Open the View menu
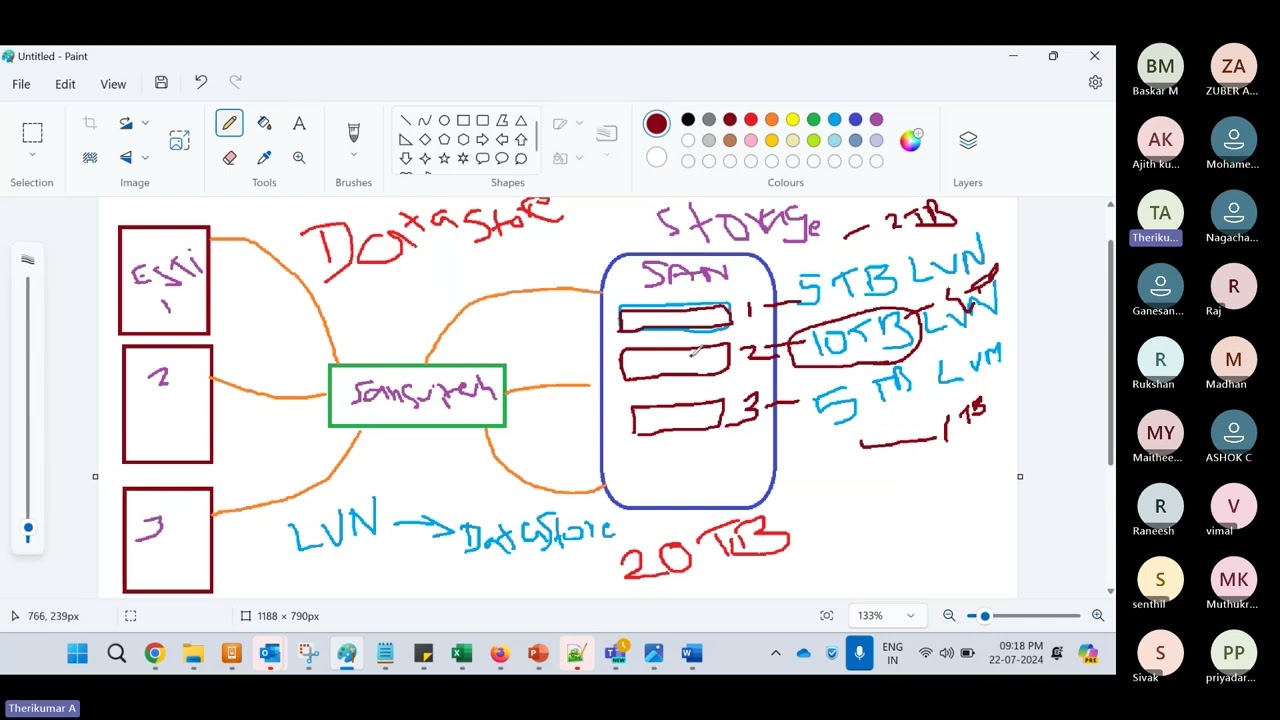The image size is (1280, 720). click(113, 84)
